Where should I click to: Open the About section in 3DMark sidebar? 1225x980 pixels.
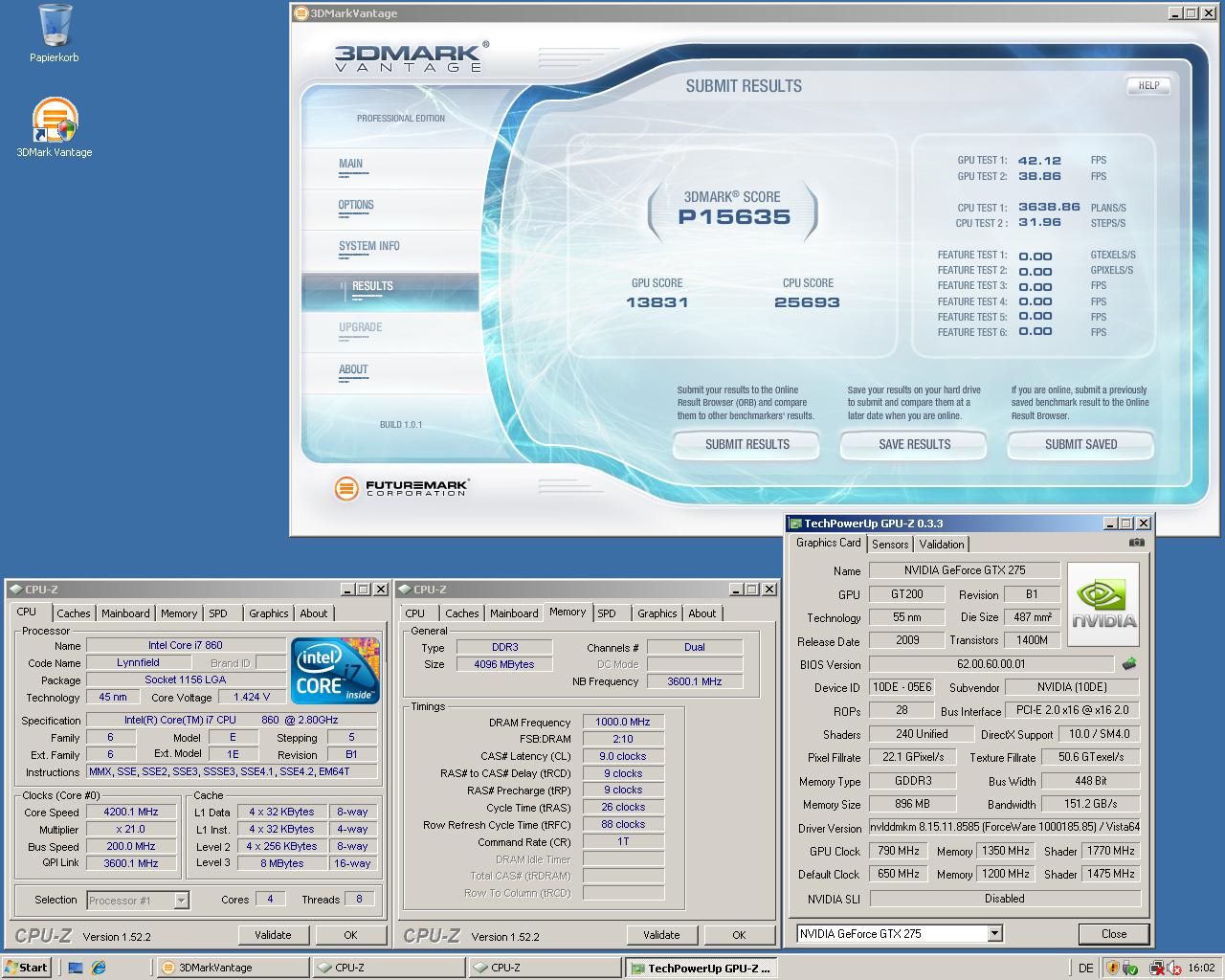pos(353,370)
